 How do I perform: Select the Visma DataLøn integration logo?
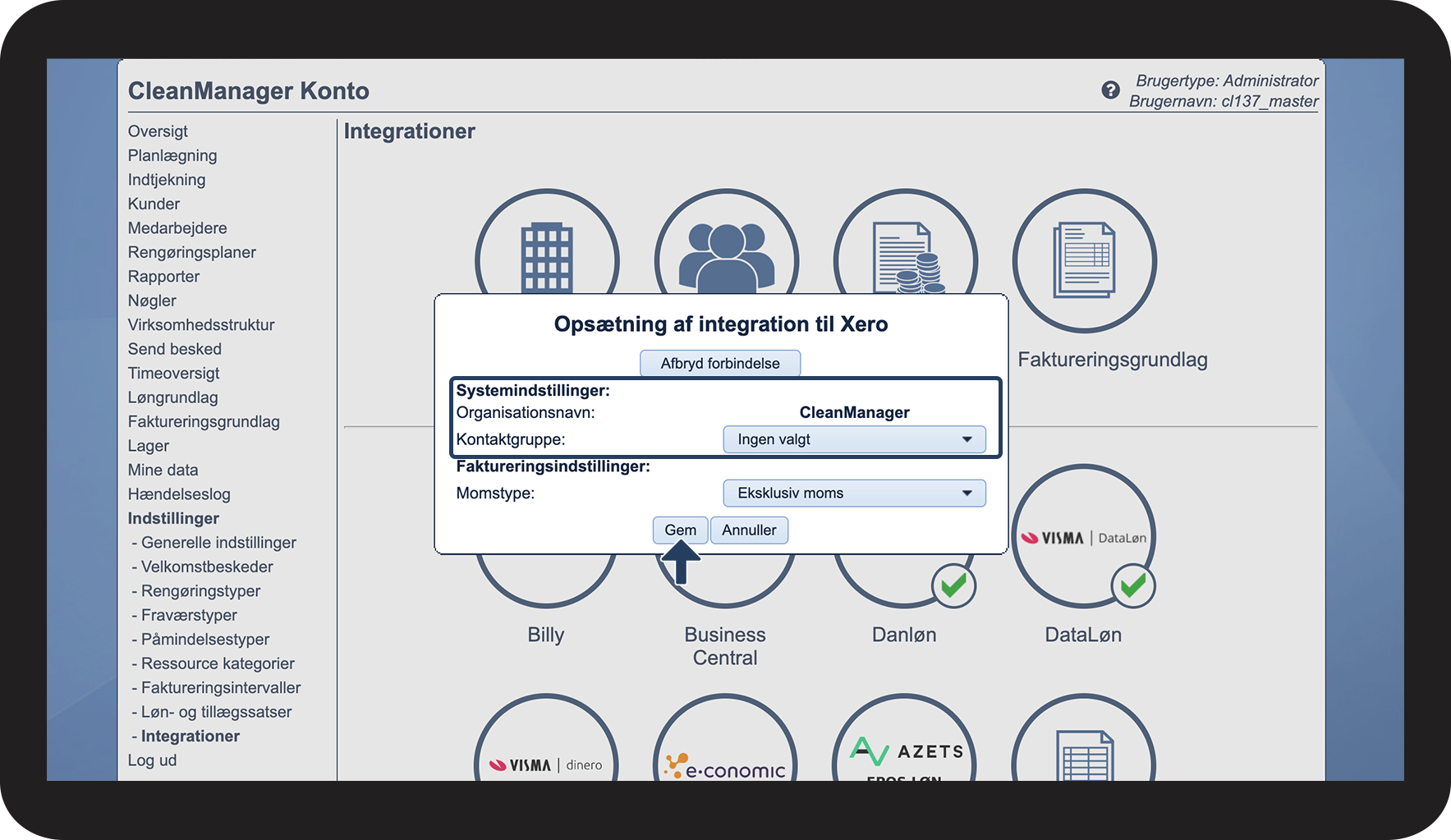(x=1083, y=538)
